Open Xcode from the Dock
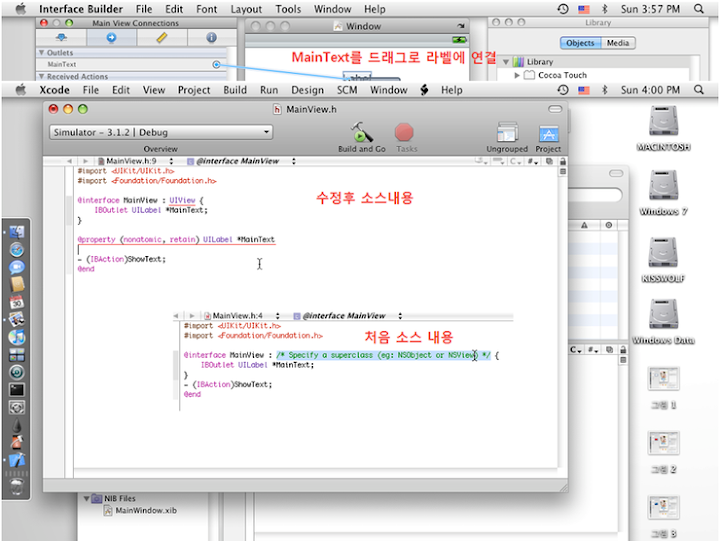 click(x=17, y=460)
